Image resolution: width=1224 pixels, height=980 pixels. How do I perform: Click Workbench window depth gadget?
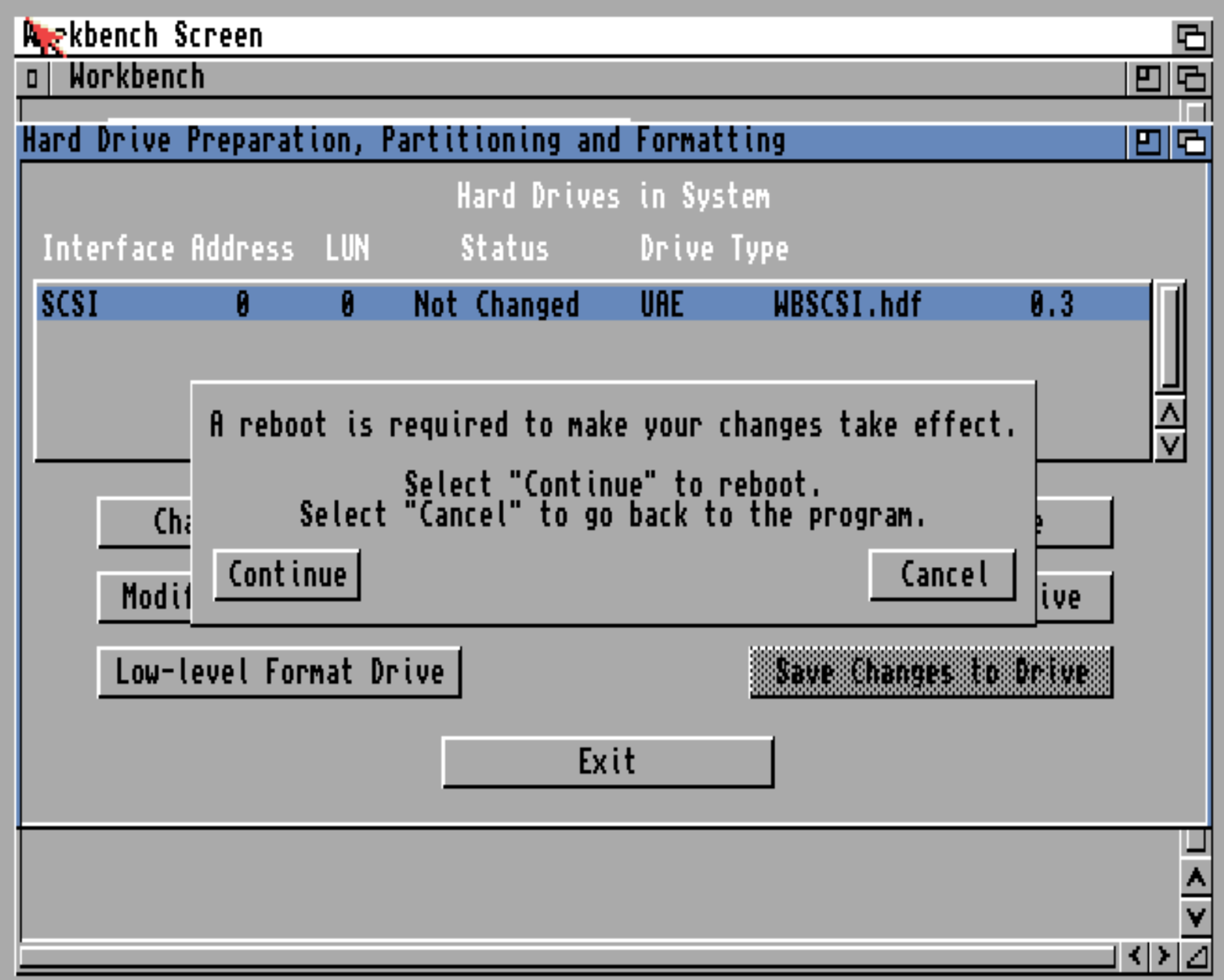(x=1191, y=78)
